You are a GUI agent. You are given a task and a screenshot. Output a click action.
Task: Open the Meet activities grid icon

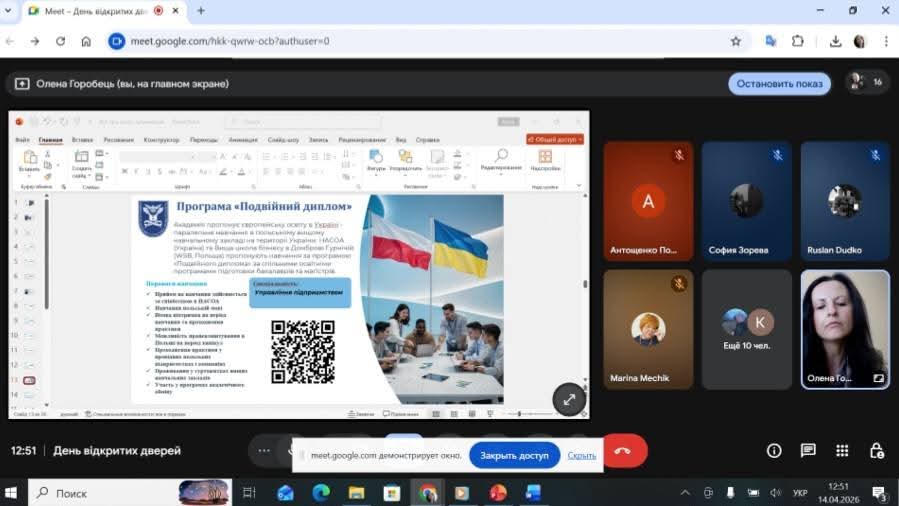pos(842,451)
